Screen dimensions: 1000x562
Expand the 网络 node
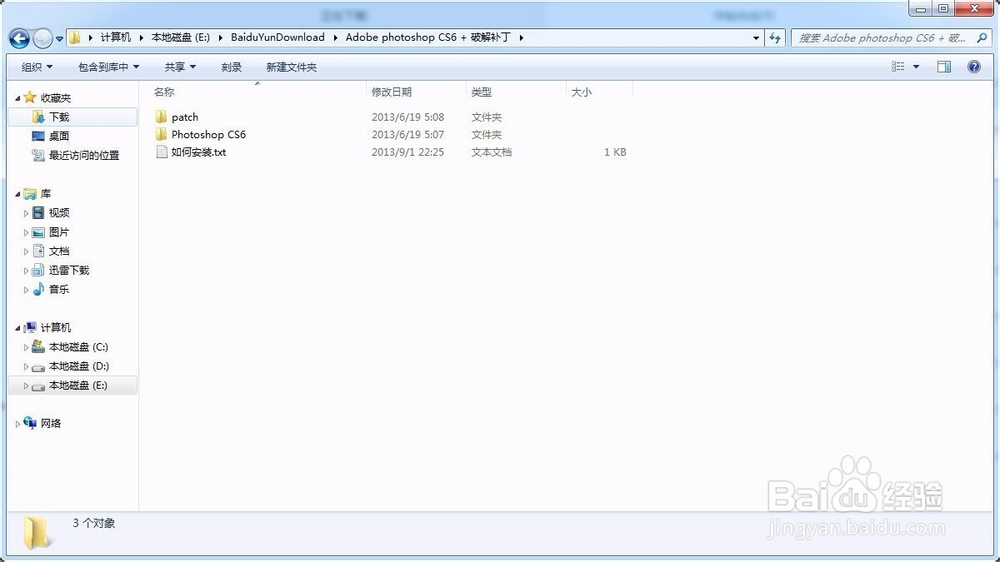(x=18, y=424)
